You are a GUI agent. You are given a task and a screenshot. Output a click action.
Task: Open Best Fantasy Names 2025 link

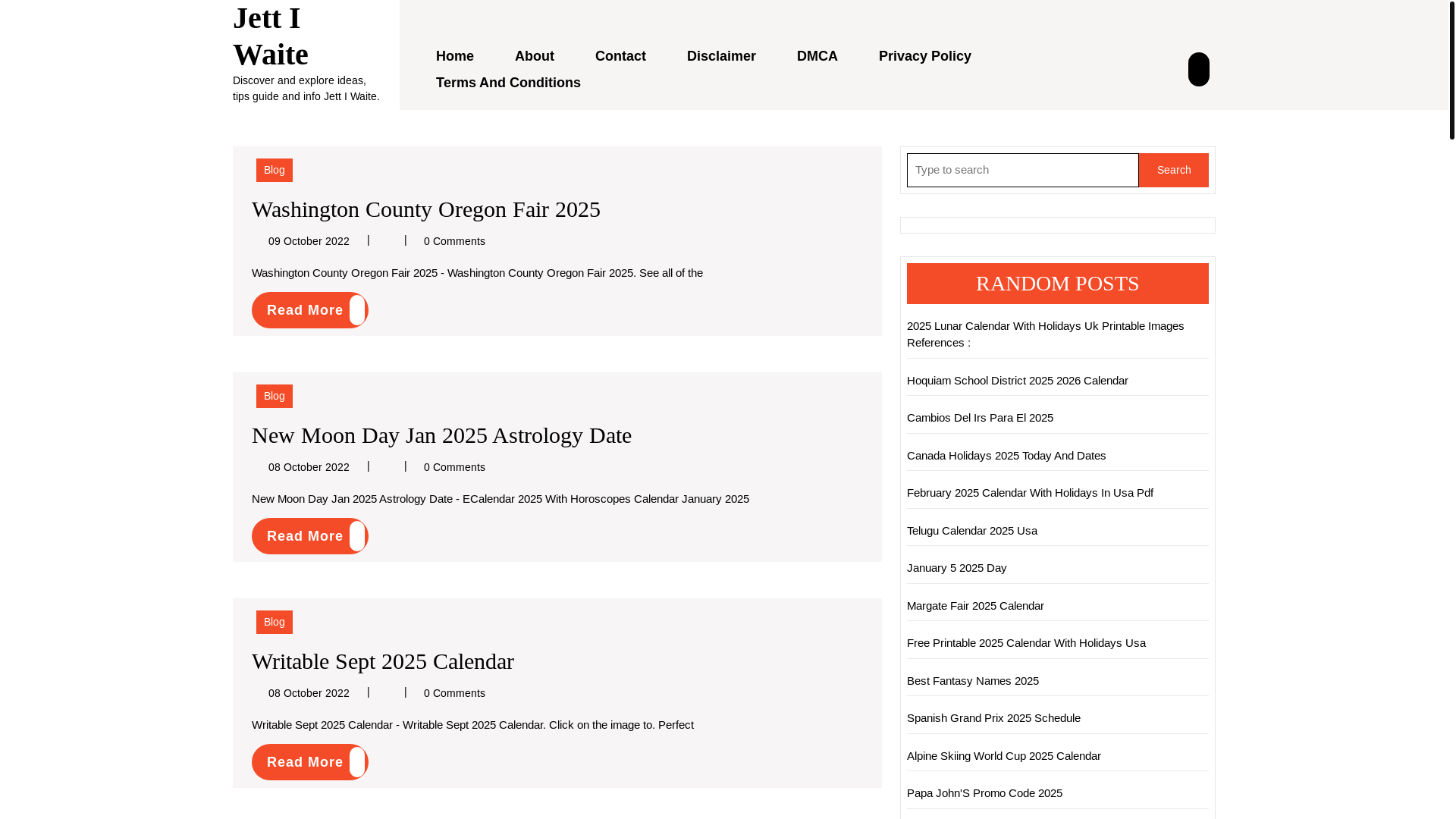point(973,681)
